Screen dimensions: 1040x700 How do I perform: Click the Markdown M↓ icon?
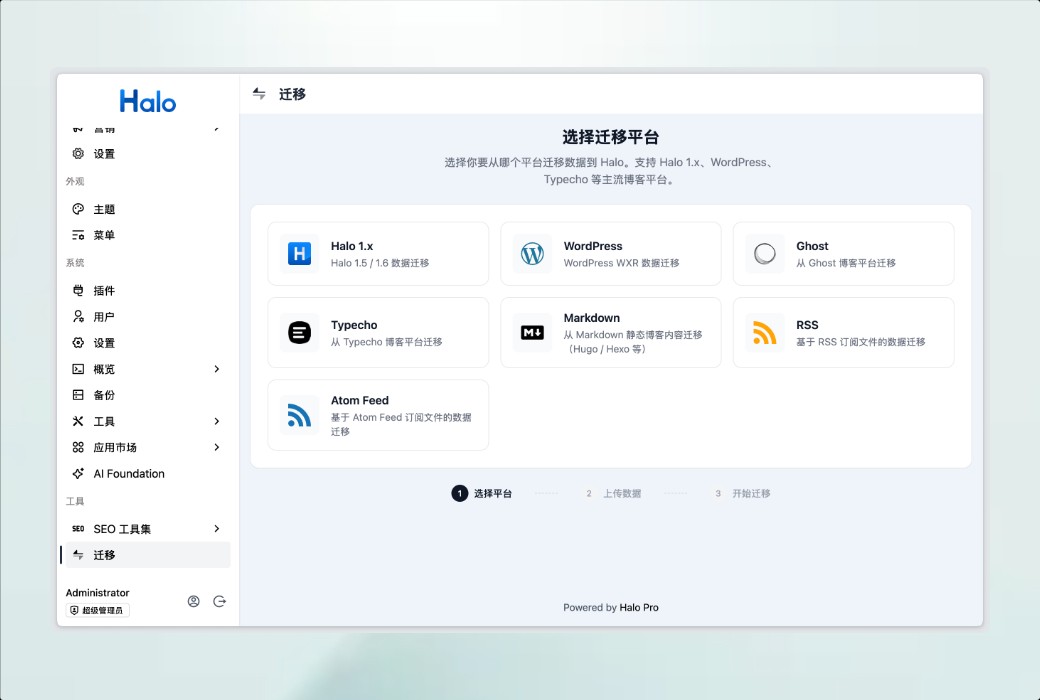[x=532, y=332]
